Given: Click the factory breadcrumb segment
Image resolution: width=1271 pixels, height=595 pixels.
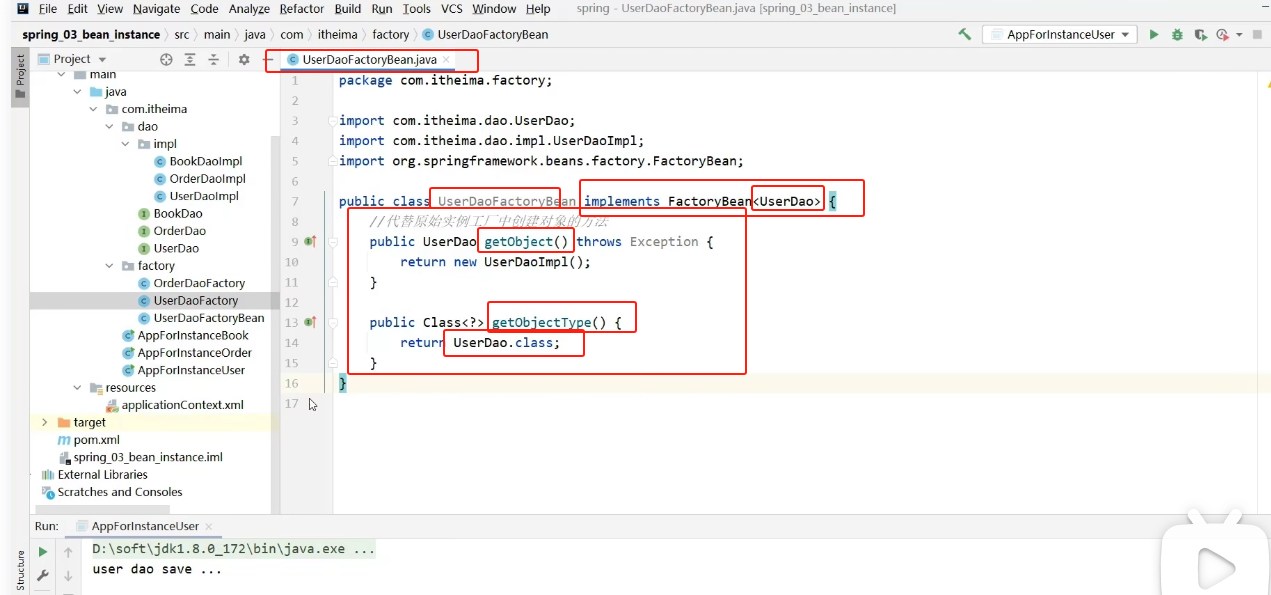Looking at the screenshot, I should [391, 34].
